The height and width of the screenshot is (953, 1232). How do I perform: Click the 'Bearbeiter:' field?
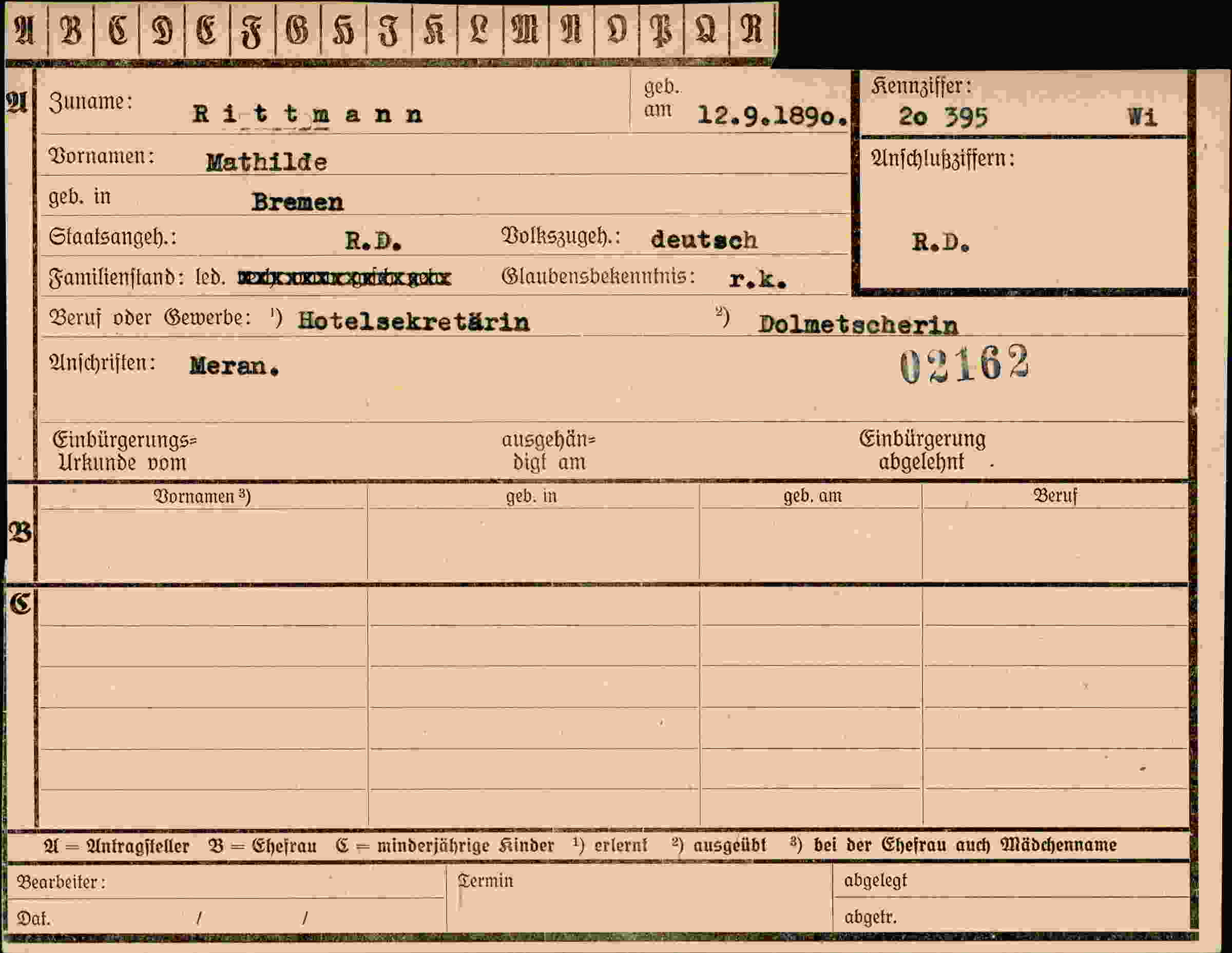[x=226, y=881]
